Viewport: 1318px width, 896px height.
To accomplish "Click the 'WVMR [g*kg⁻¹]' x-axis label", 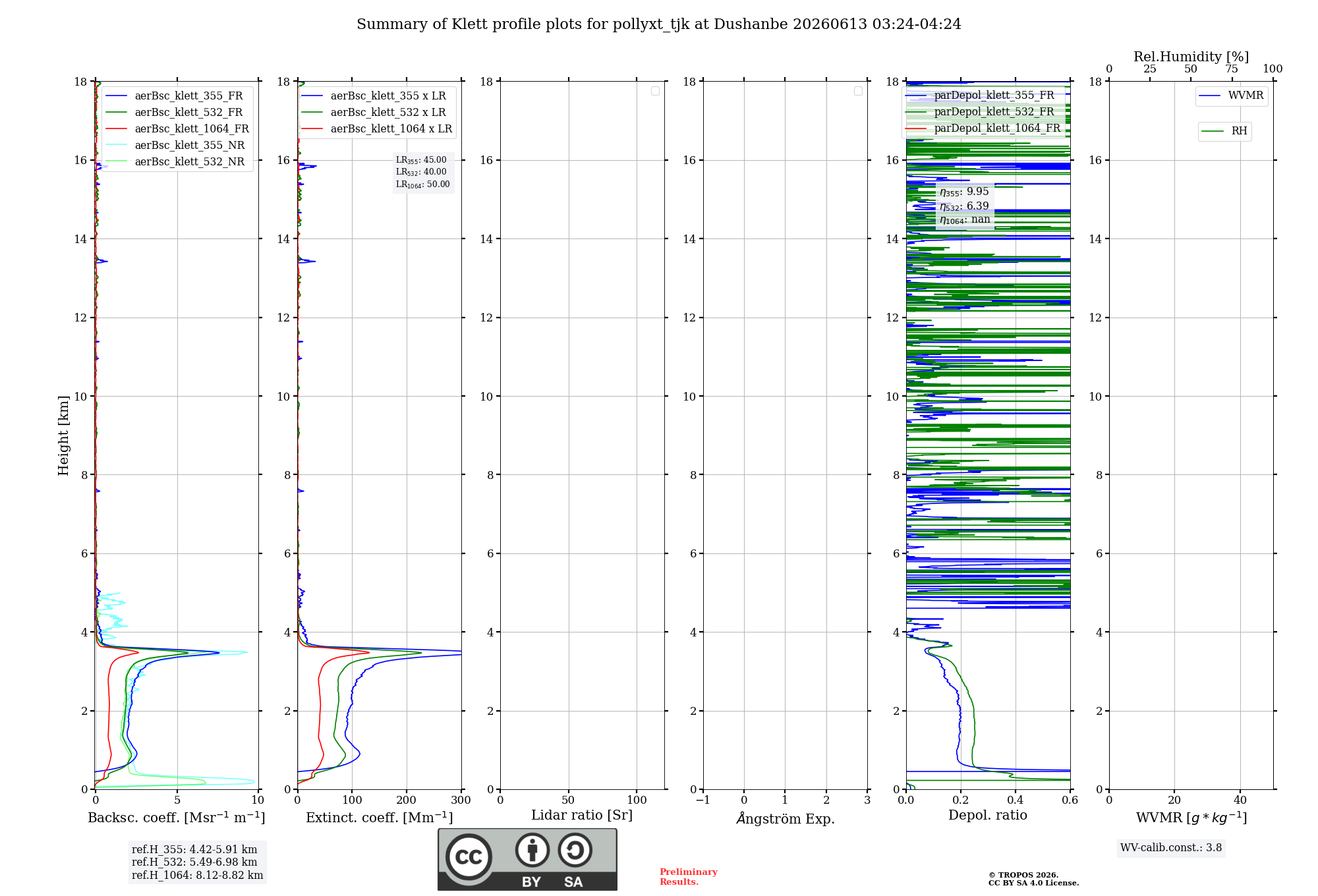I will click(1191, 818).
